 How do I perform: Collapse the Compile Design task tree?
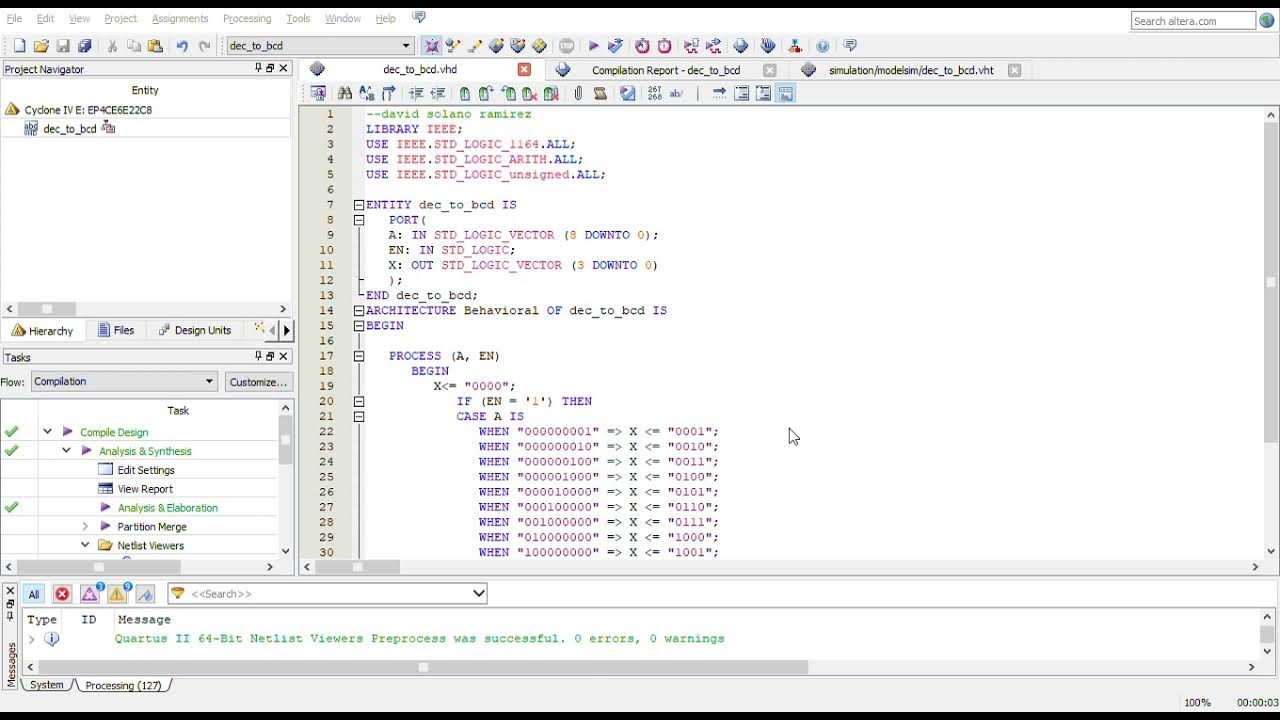[x=47, y=432]
